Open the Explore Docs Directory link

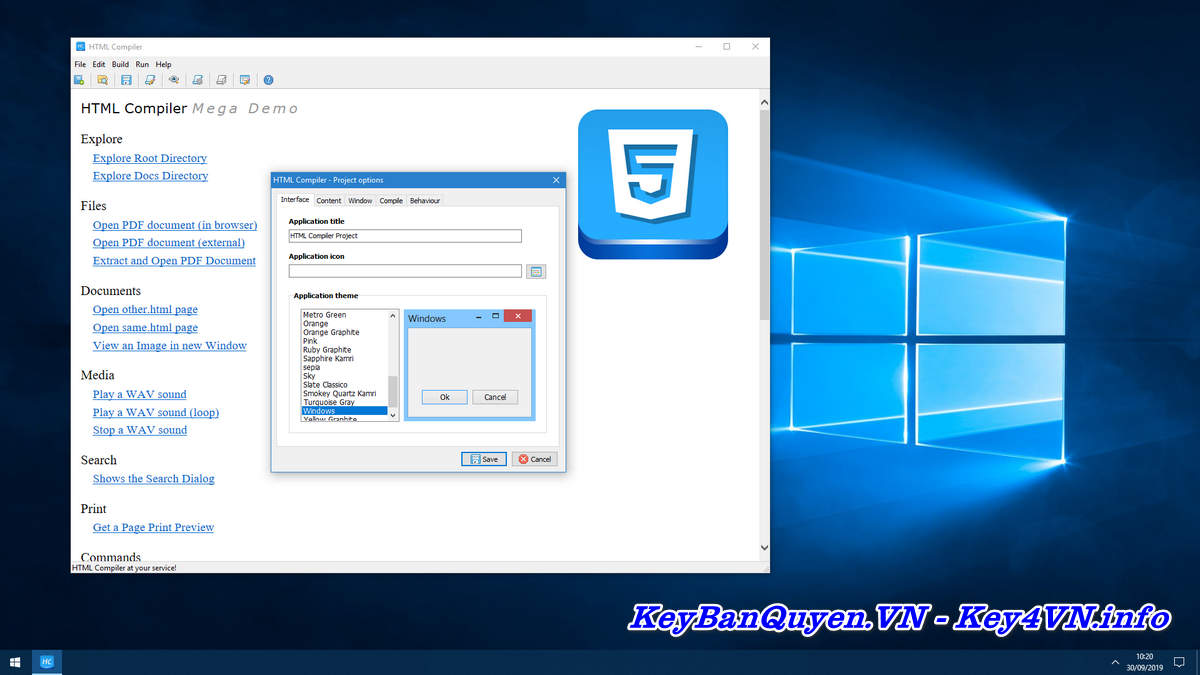coord(151,176)
